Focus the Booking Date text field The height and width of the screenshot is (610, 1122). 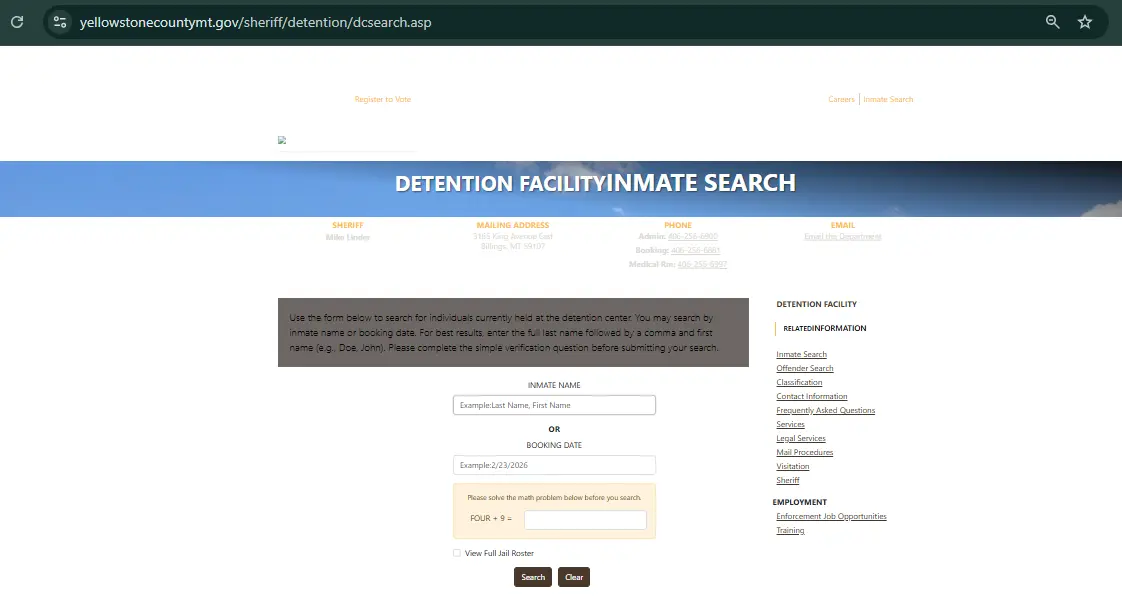(x=554, y=465)
